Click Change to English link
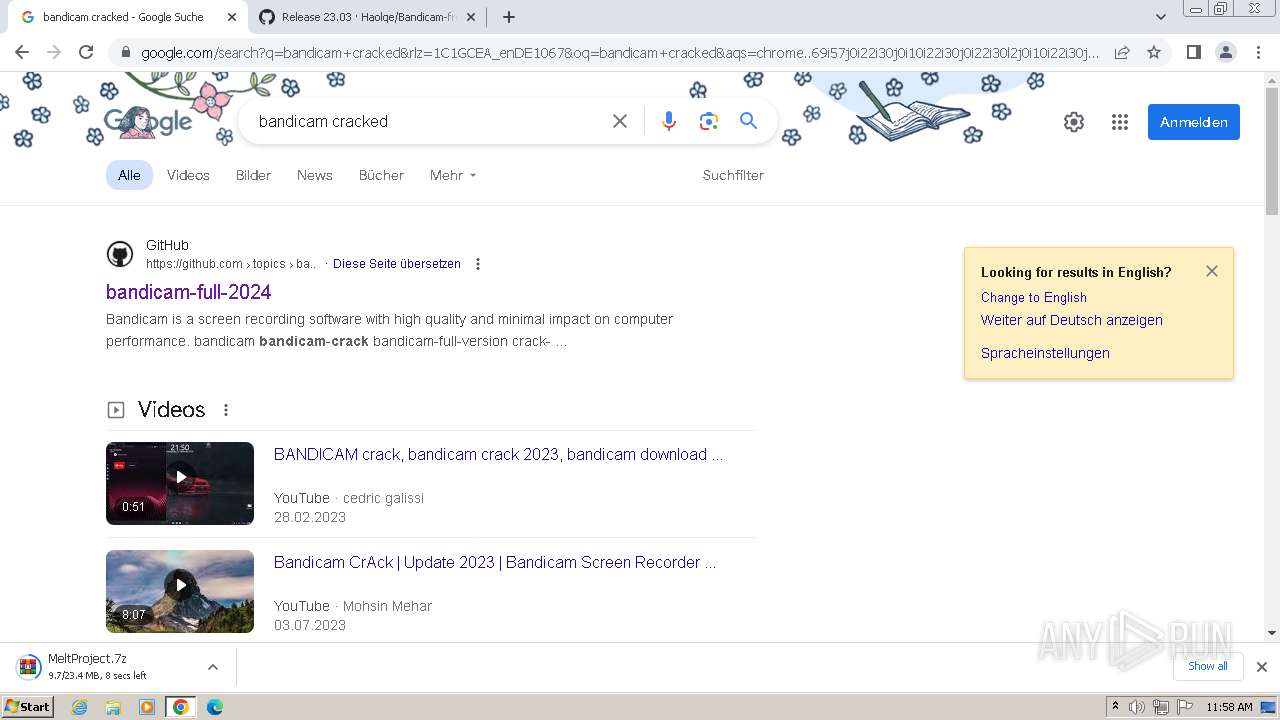 1034,297
